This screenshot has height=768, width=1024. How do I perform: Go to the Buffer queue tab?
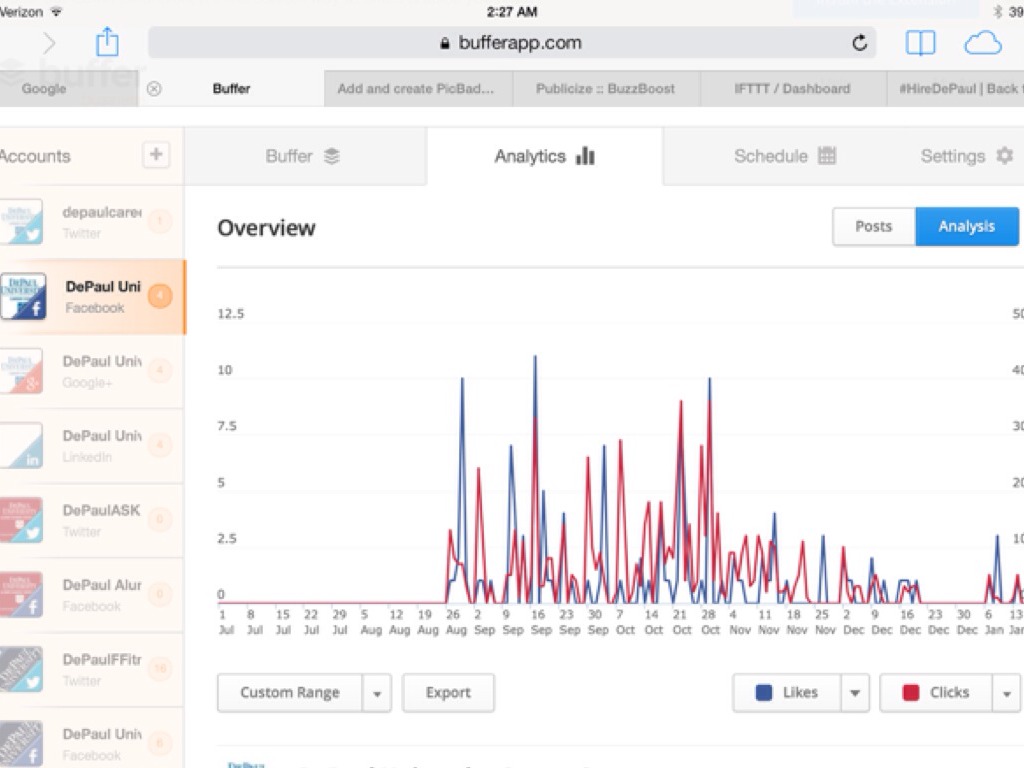point(304,156)
